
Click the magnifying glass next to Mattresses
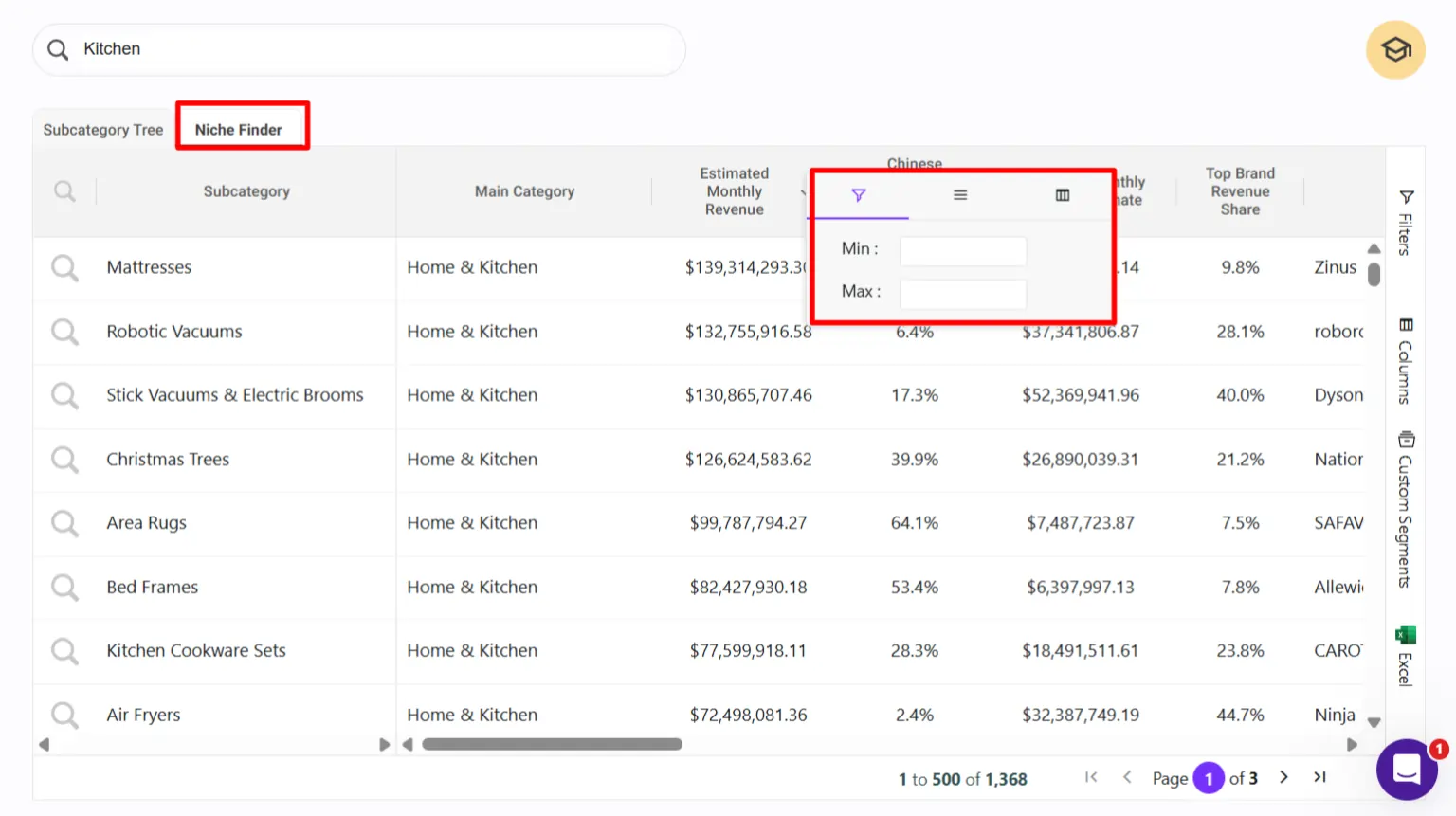click(x=64, y=267)
